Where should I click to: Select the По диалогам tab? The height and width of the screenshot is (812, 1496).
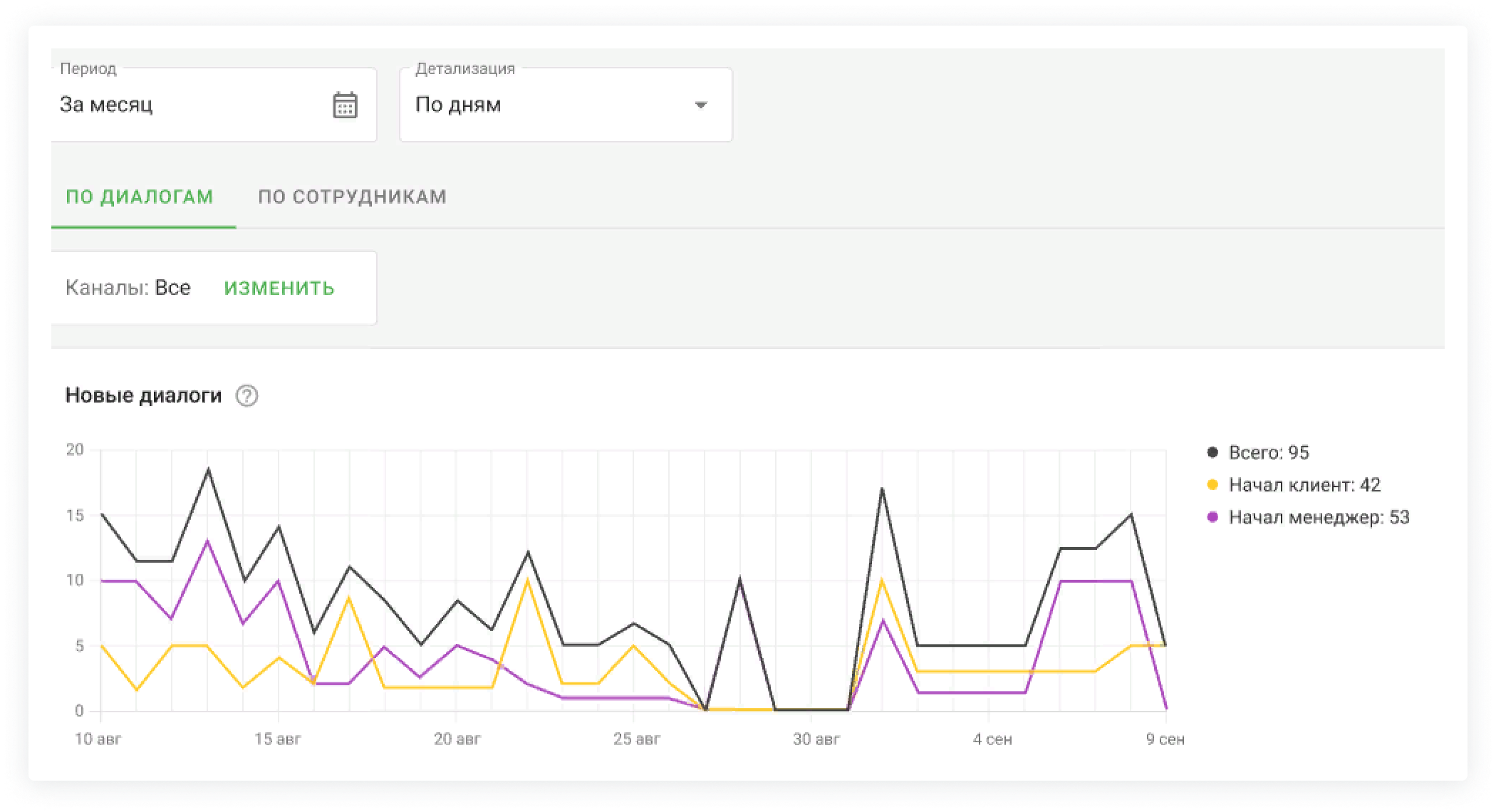[x=140, y=197]
